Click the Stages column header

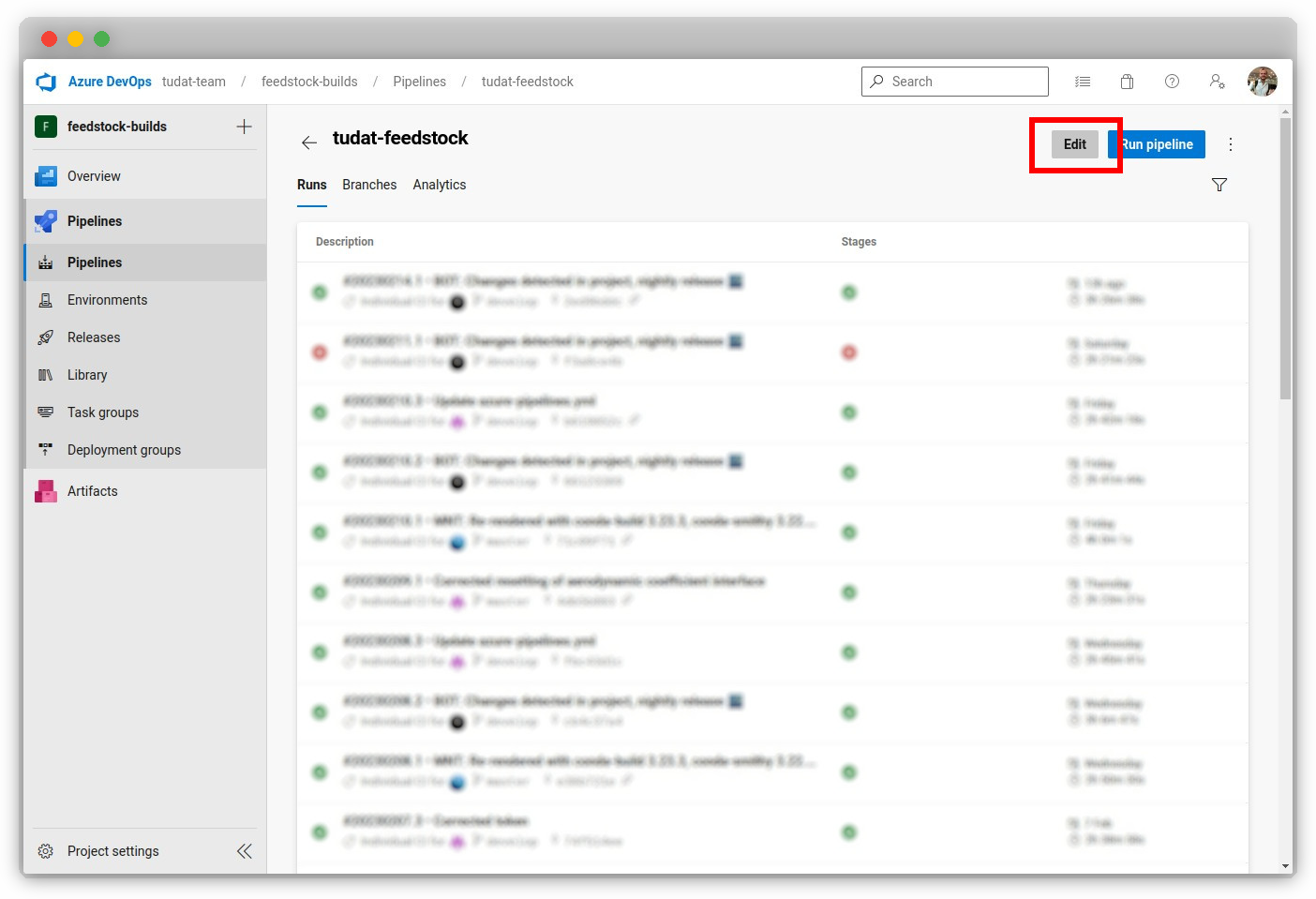point(859,242)
